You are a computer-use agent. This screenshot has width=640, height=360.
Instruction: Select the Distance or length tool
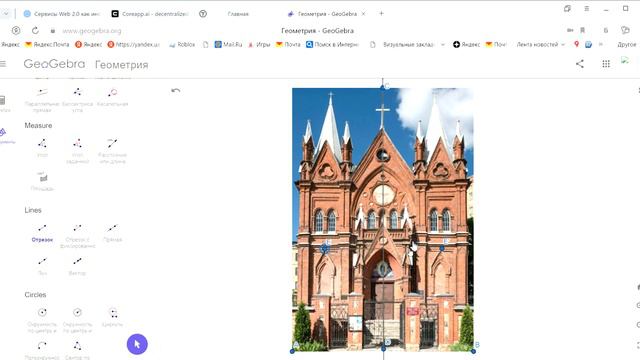point(112,151)
